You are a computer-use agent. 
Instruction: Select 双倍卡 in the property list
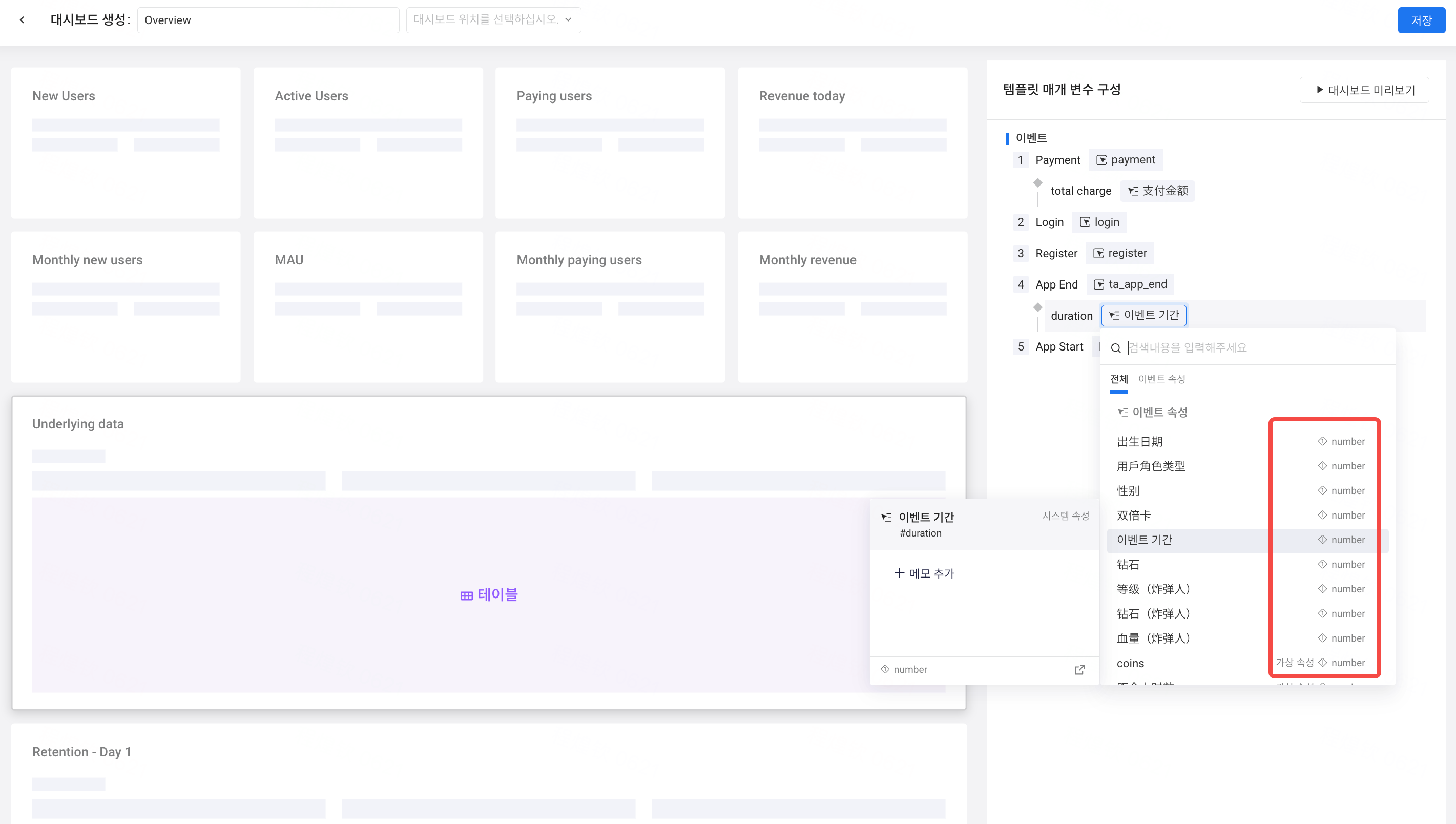point(1247,515)
